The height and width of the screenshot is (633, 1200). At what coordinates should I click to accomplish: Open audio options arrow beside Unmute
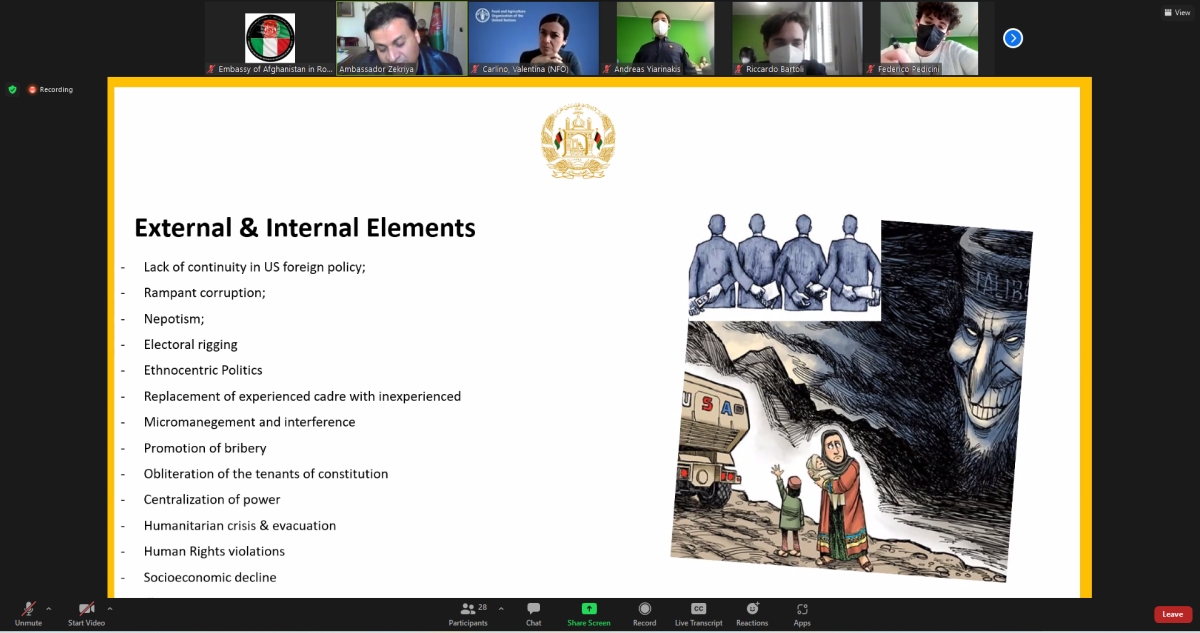point(49,608)
